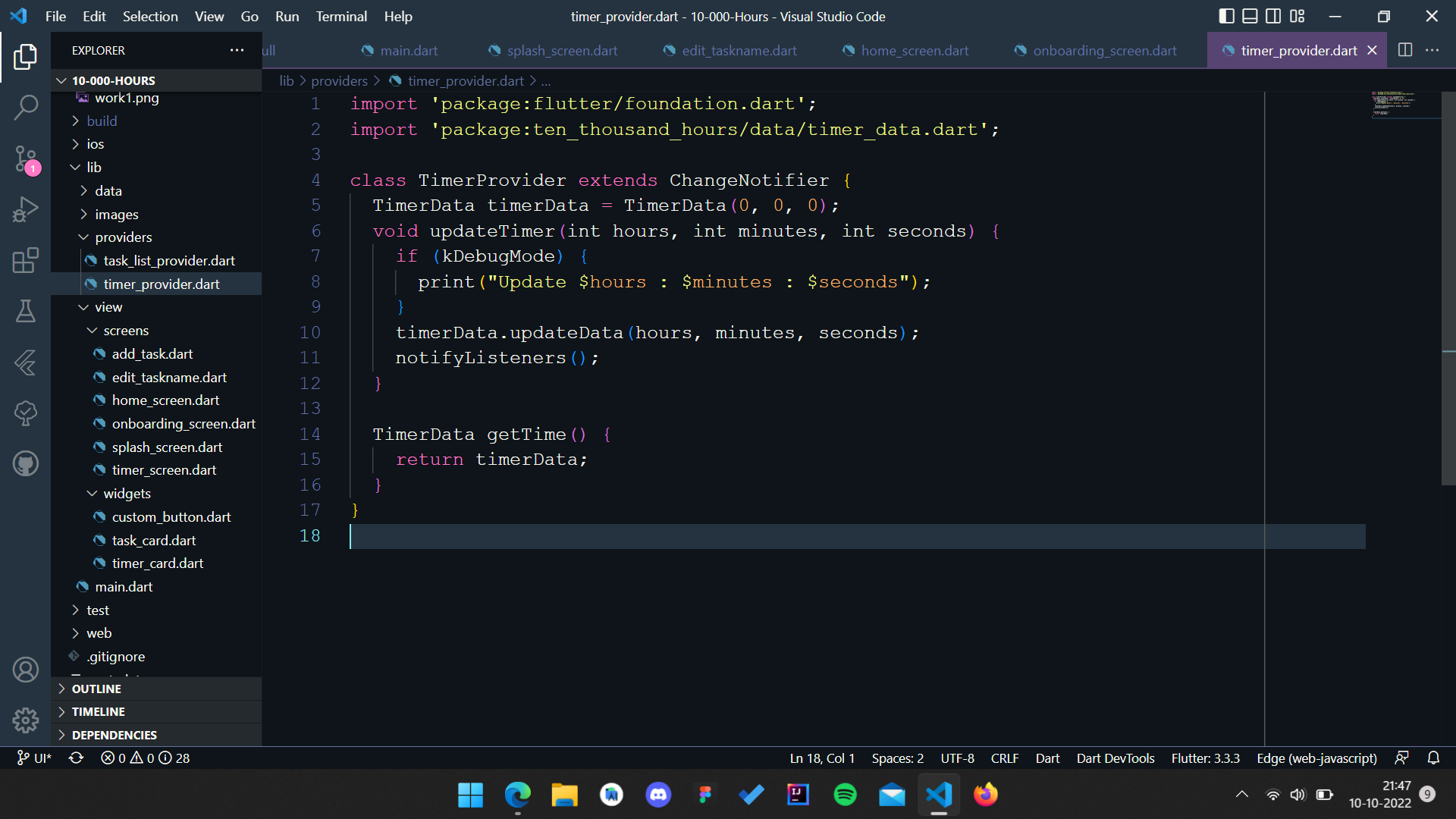Open the Extensions marketplace view
The height and width of the screenshot is (819, 1456).
coord(26,260)
